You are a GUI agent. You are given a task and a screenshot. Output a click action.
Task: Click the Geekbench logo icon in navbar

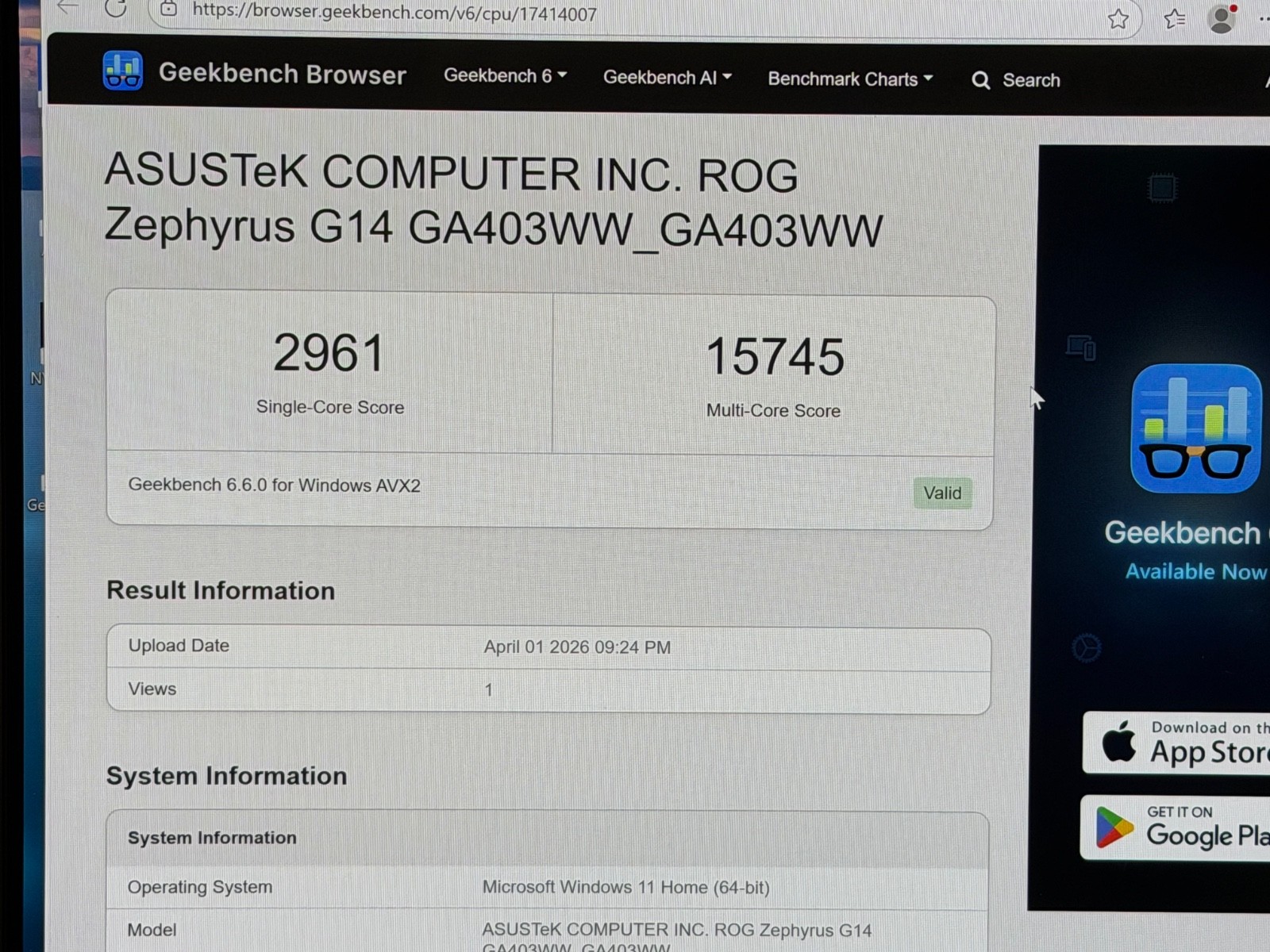point(122,71)
